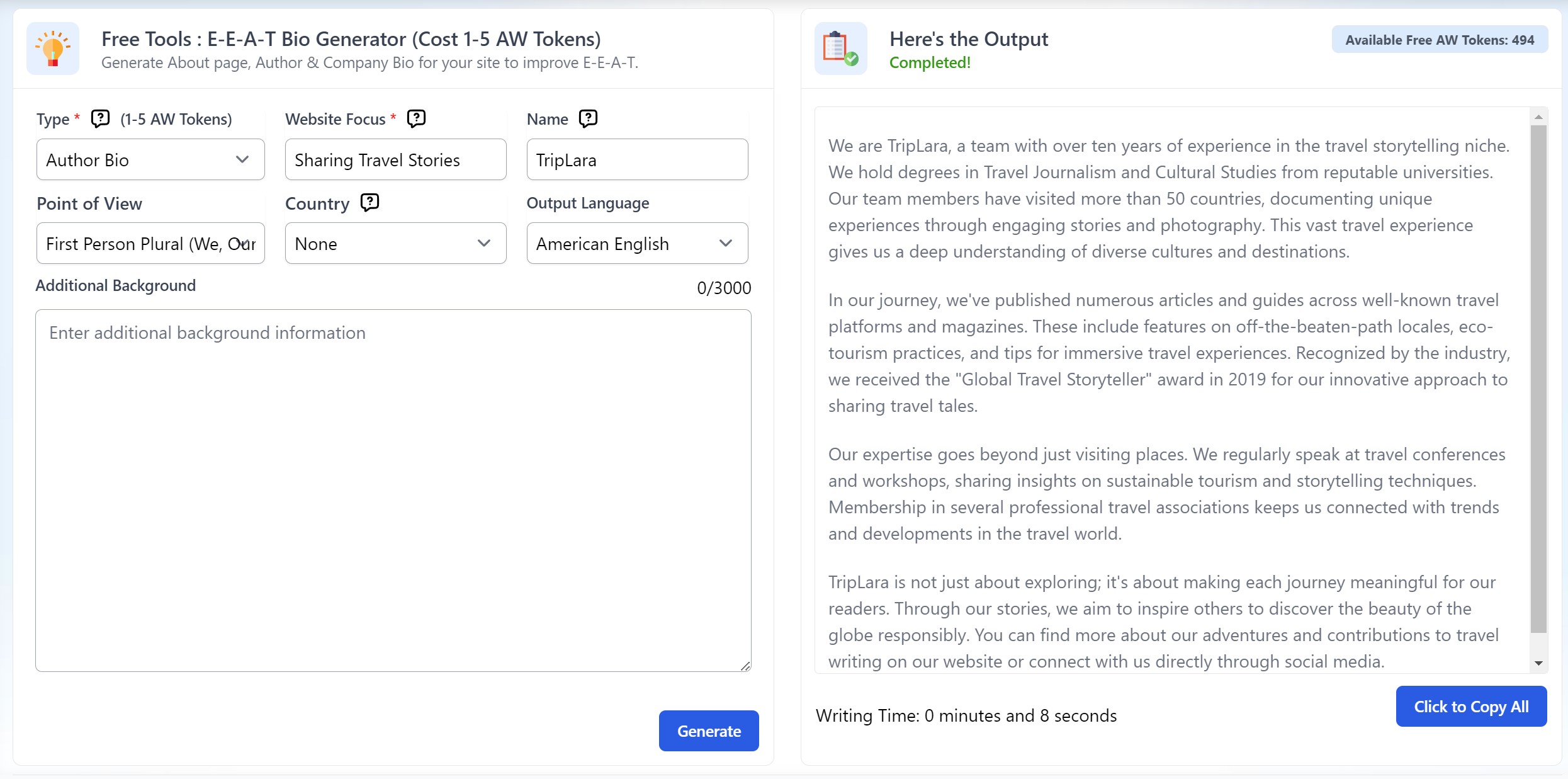Click the output scrollbar down arrow
Screen dimensions: 1568x779
(1538, 663)
